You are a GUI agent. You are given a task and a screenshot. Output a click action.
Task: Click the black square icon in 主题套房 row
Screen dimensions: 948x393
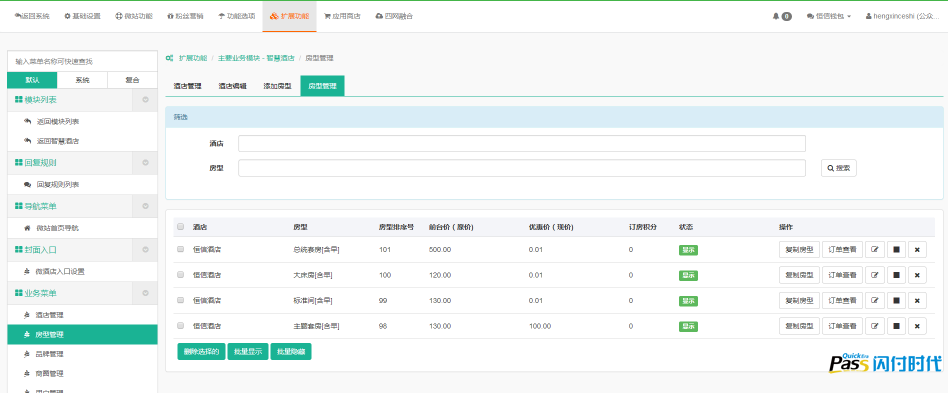point(896,326)
